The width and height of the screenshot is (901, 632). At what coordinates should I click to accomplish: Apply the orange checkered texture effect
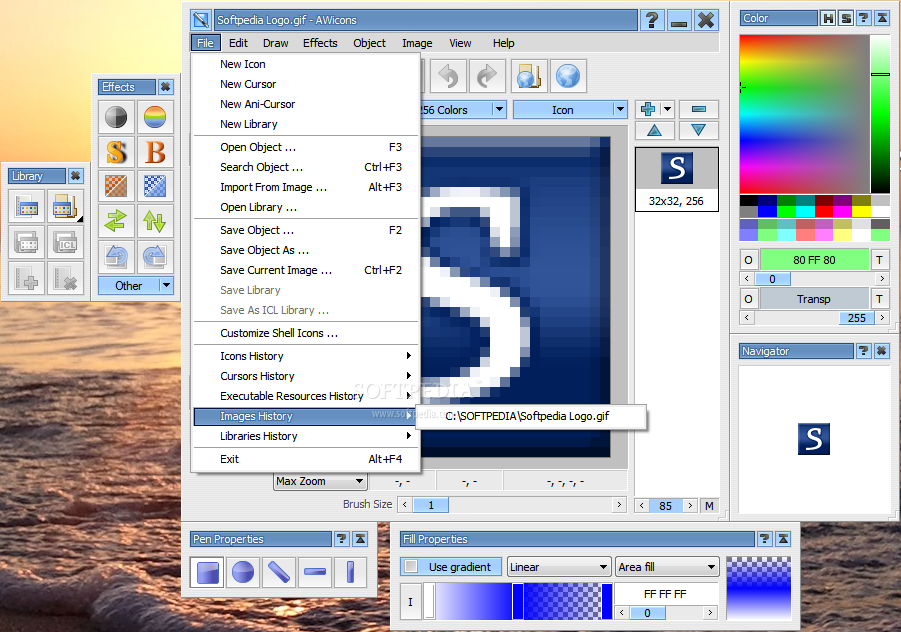click(116, 187)
